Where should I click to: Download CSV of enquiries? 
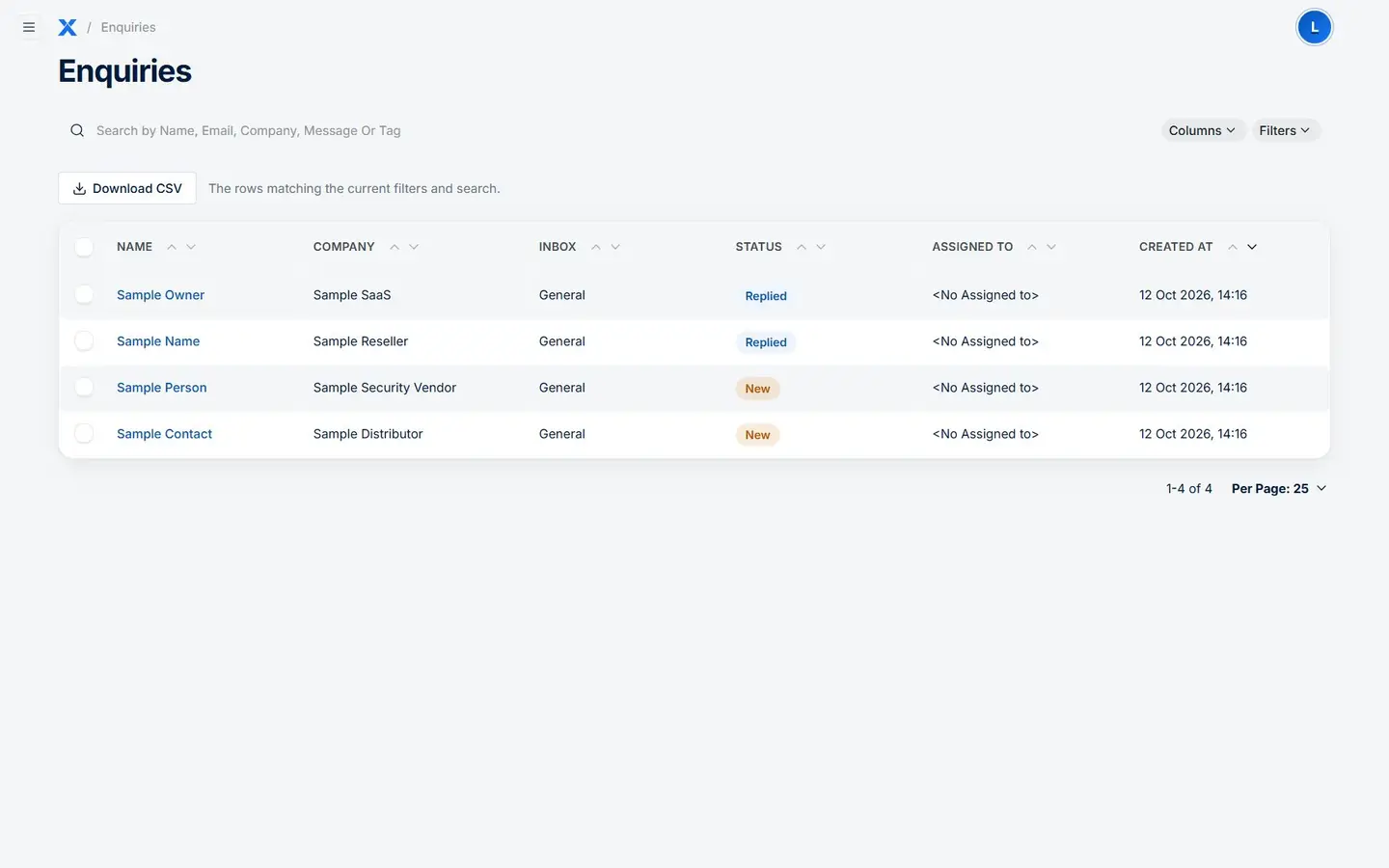pyautogui.click(x=127, y=188)
